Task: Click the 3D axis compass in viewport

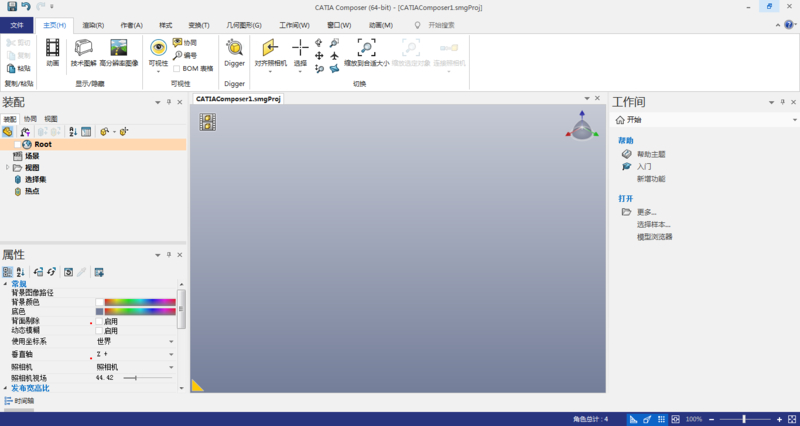Action: pos(582,126)
